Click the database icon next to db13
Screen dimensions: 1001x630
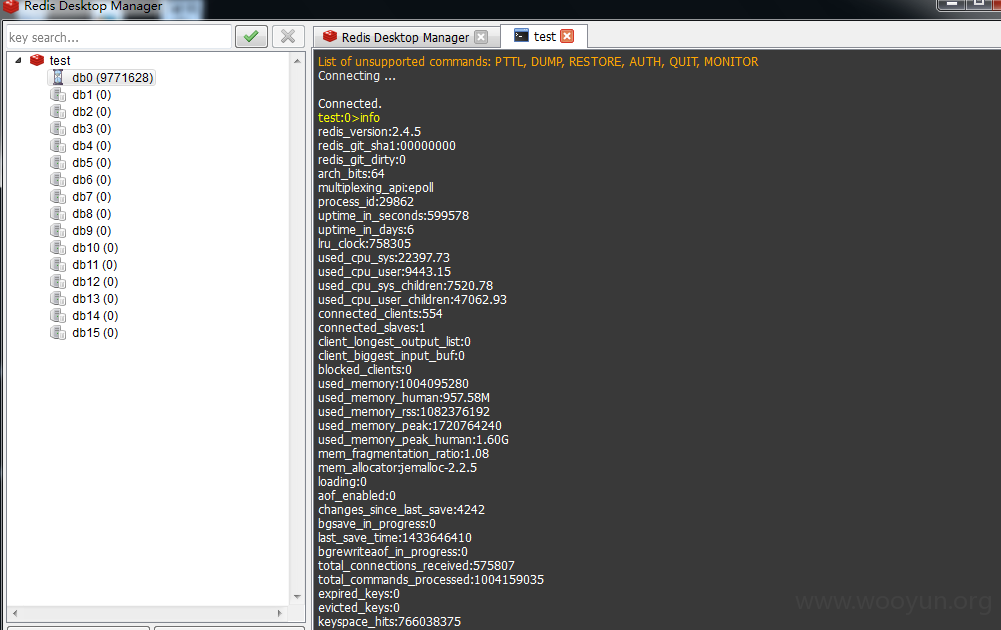(x=58, y=299)
